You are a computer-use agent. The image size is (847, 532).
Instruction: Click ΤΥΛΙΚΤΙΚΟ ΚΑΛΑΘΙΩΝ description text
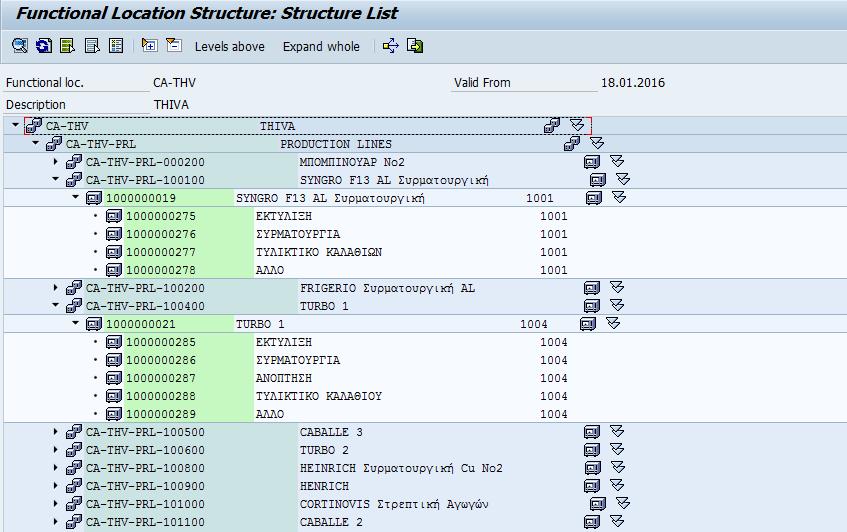319,252
